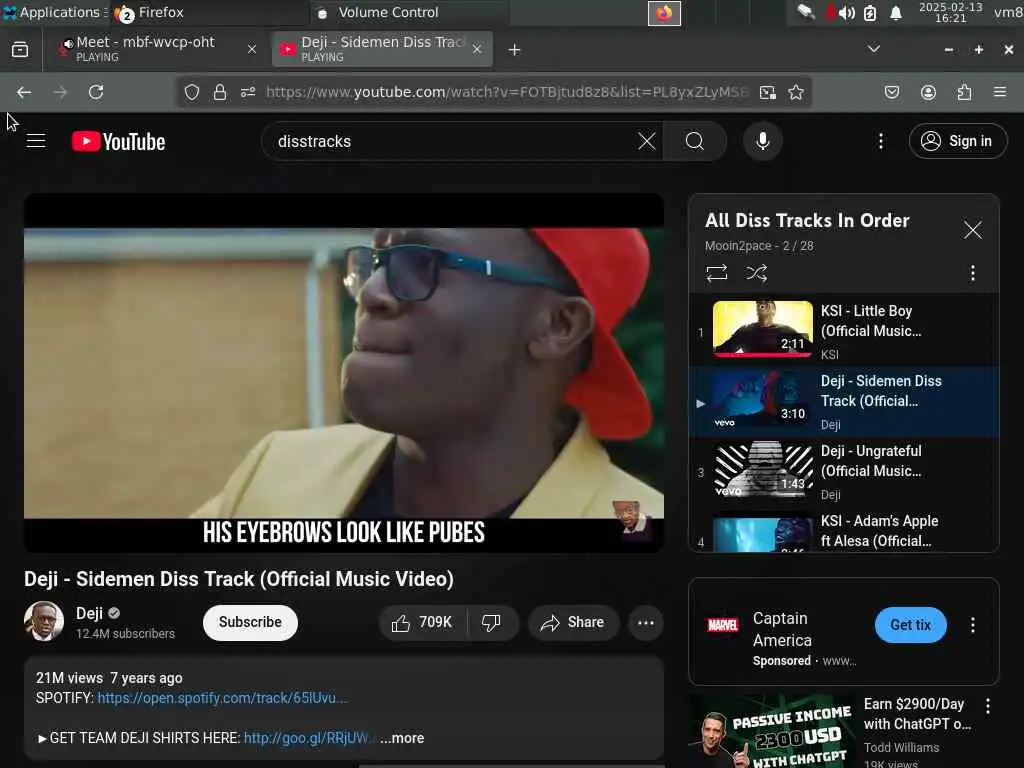The width and height of the screenshot is (1024, 768).
Task: Open notifications bell in system tray
Action: pos(896,13)
